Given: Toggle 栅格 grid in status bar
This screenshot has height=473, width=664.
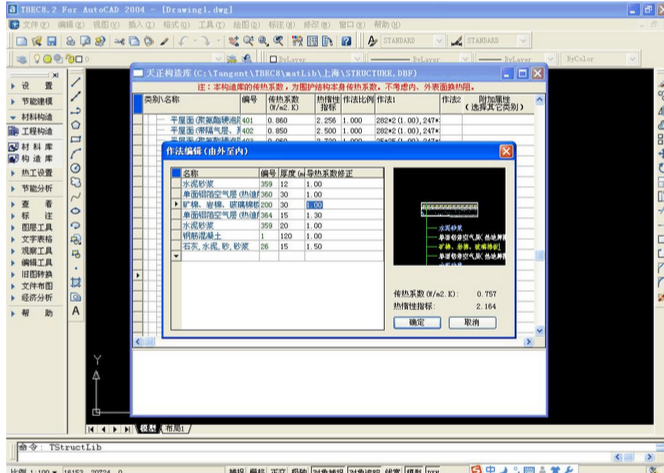Looking at the screenshot, I should 257,470.
